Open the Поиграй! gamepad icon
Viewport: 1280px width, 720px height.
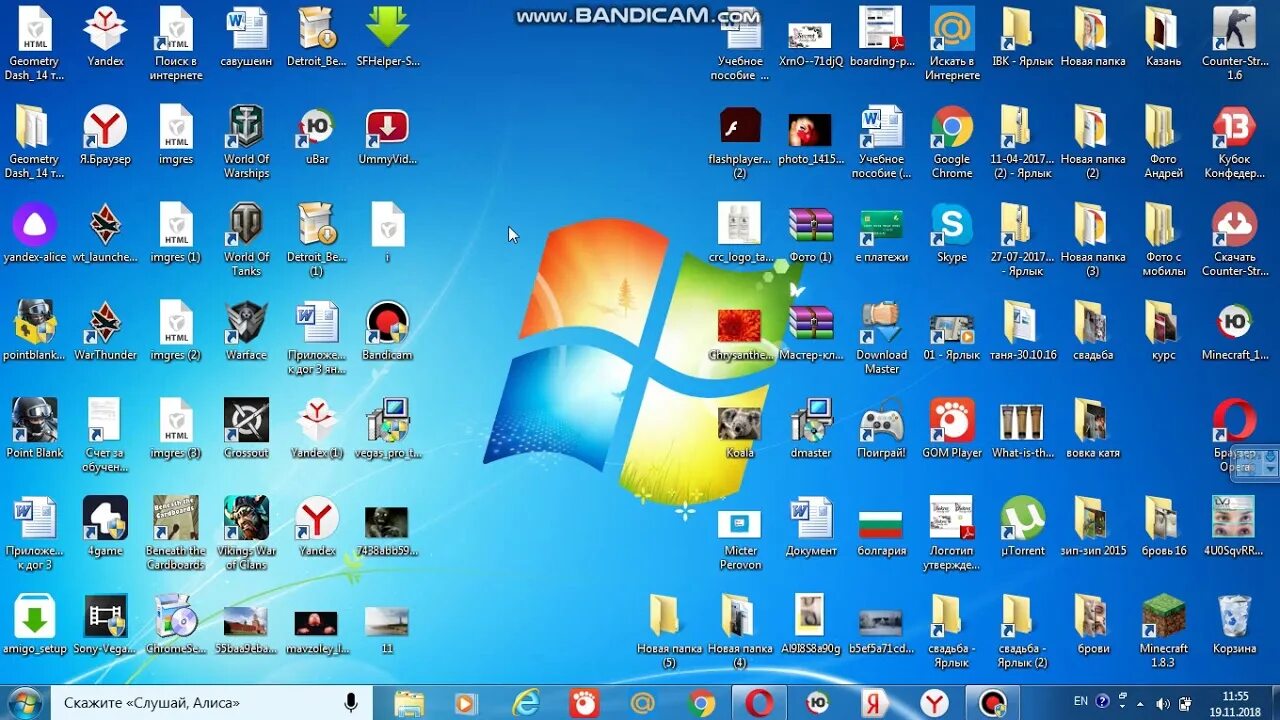(882, 429)
